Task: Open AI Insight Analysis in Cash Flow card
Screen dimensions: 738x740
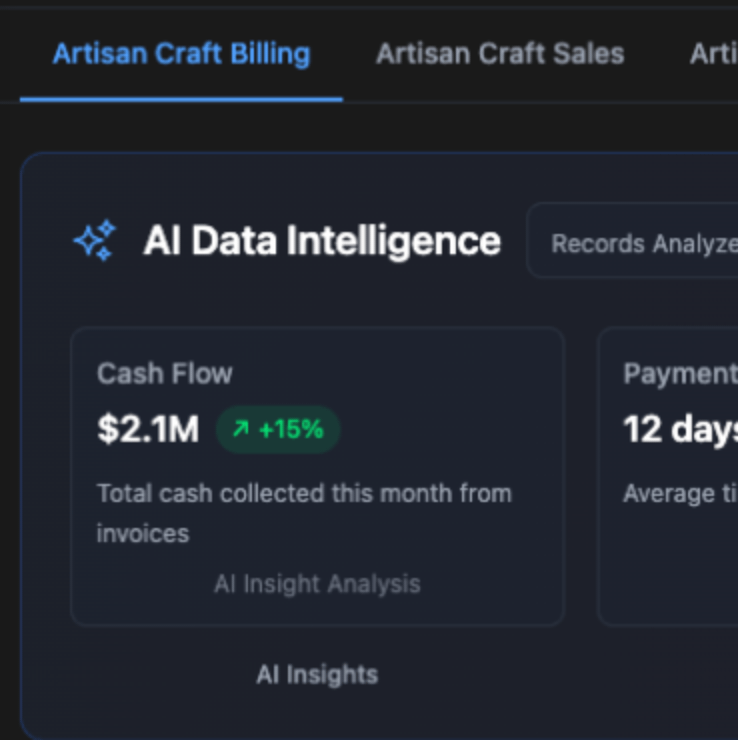Action: click(x=317, y=584)
